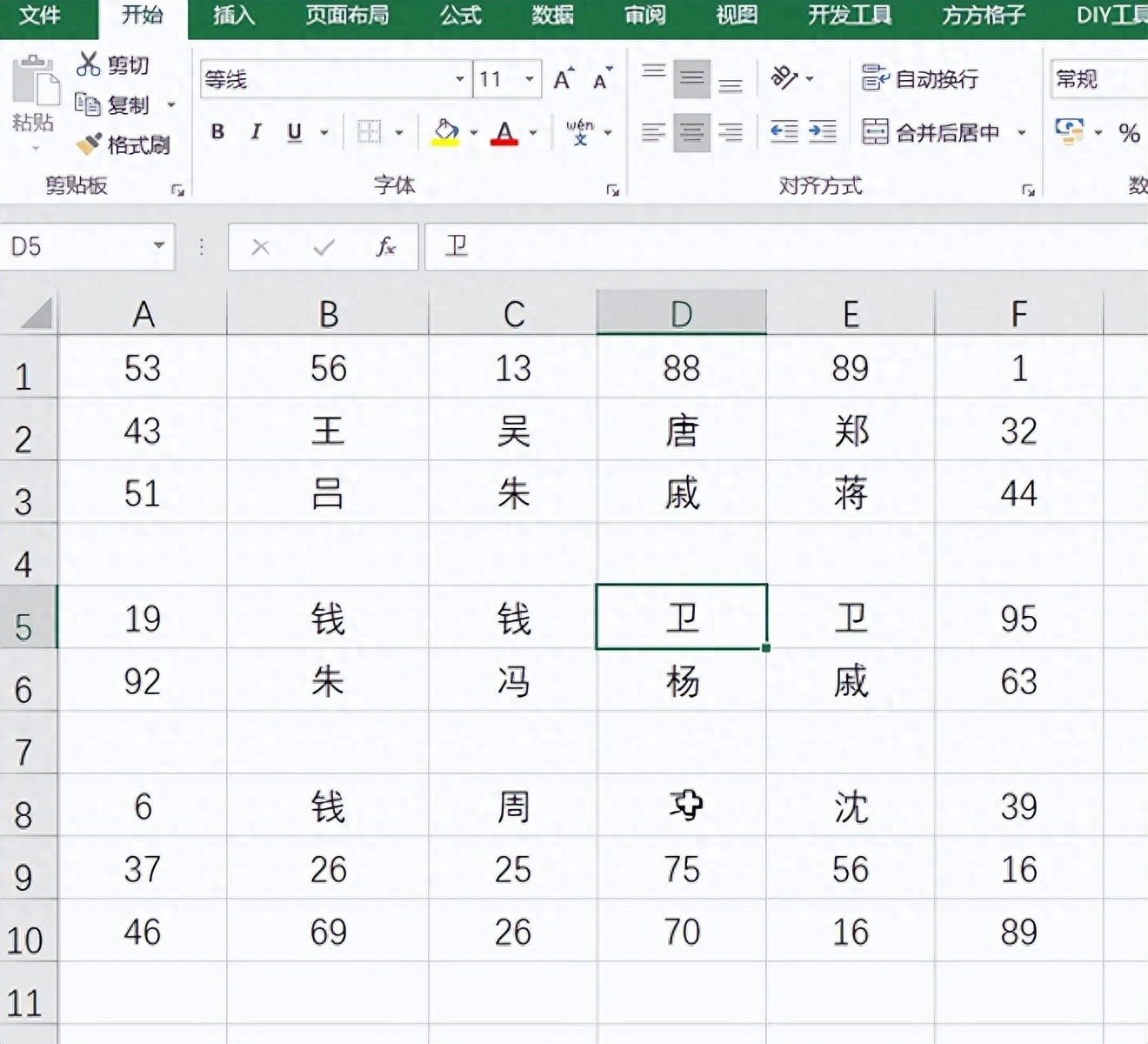Open Merge and Center dropdown arrow
The height and width of the screenshot is (1044, 1148).
1022,133
